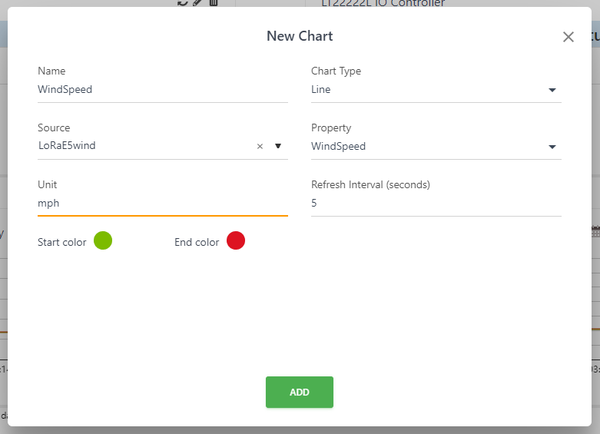Click the Chart Type label

(x=336, y=71)
